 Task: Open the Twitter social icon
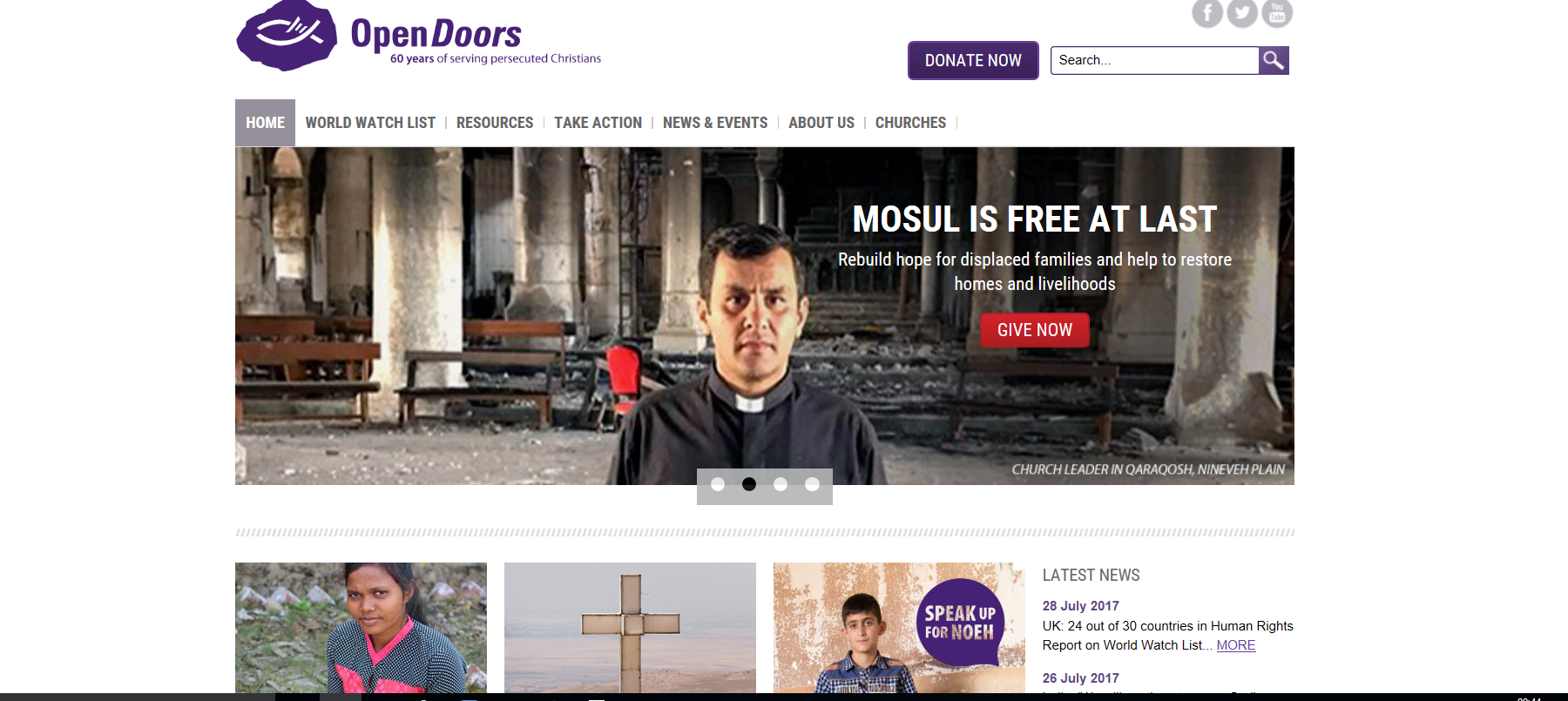(x=1242, y=13)
